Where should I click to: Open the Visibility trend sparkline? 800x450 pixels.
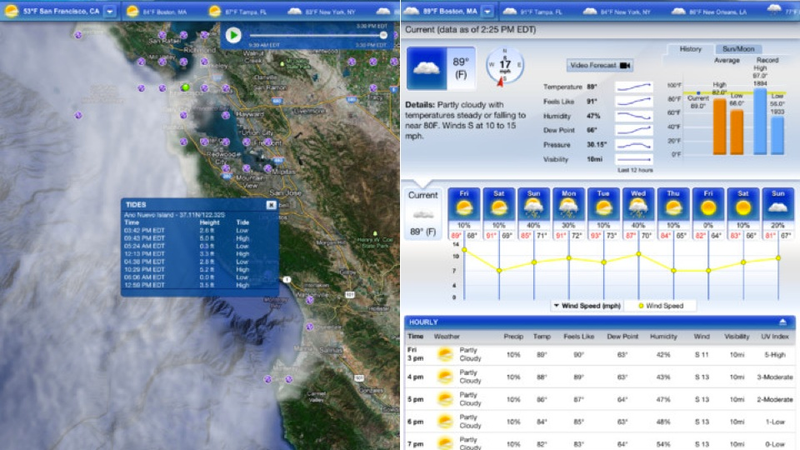[x=634, y=159]
